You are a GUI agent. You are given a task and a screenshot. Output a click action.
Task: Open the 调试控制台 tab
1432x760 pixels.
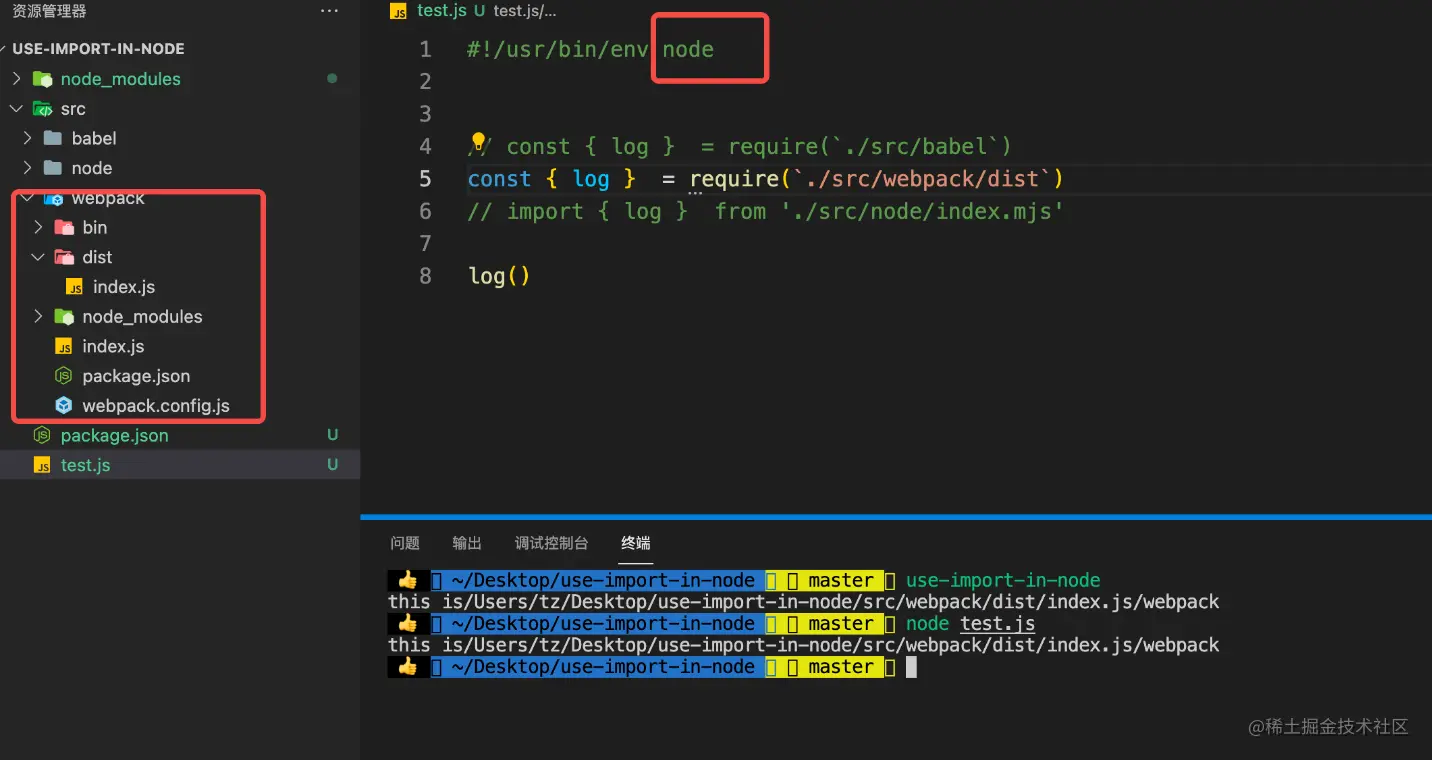pos(551,543)
